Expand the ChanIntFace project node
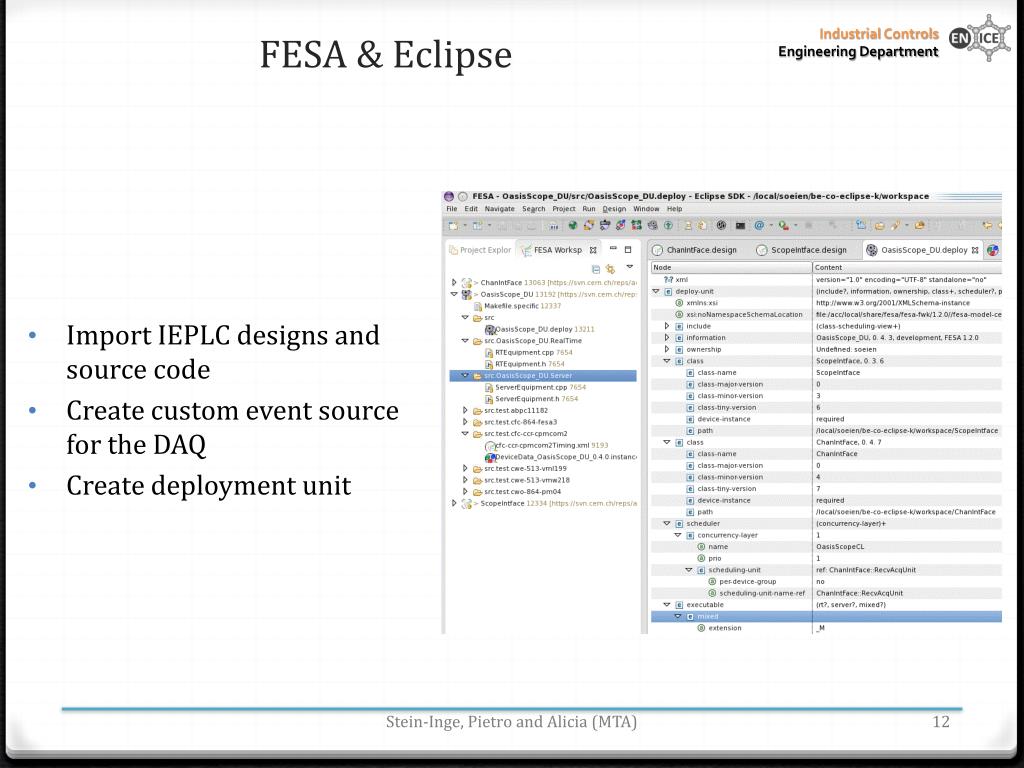The height and width of the screenshot is (768, 1024). 455,283
